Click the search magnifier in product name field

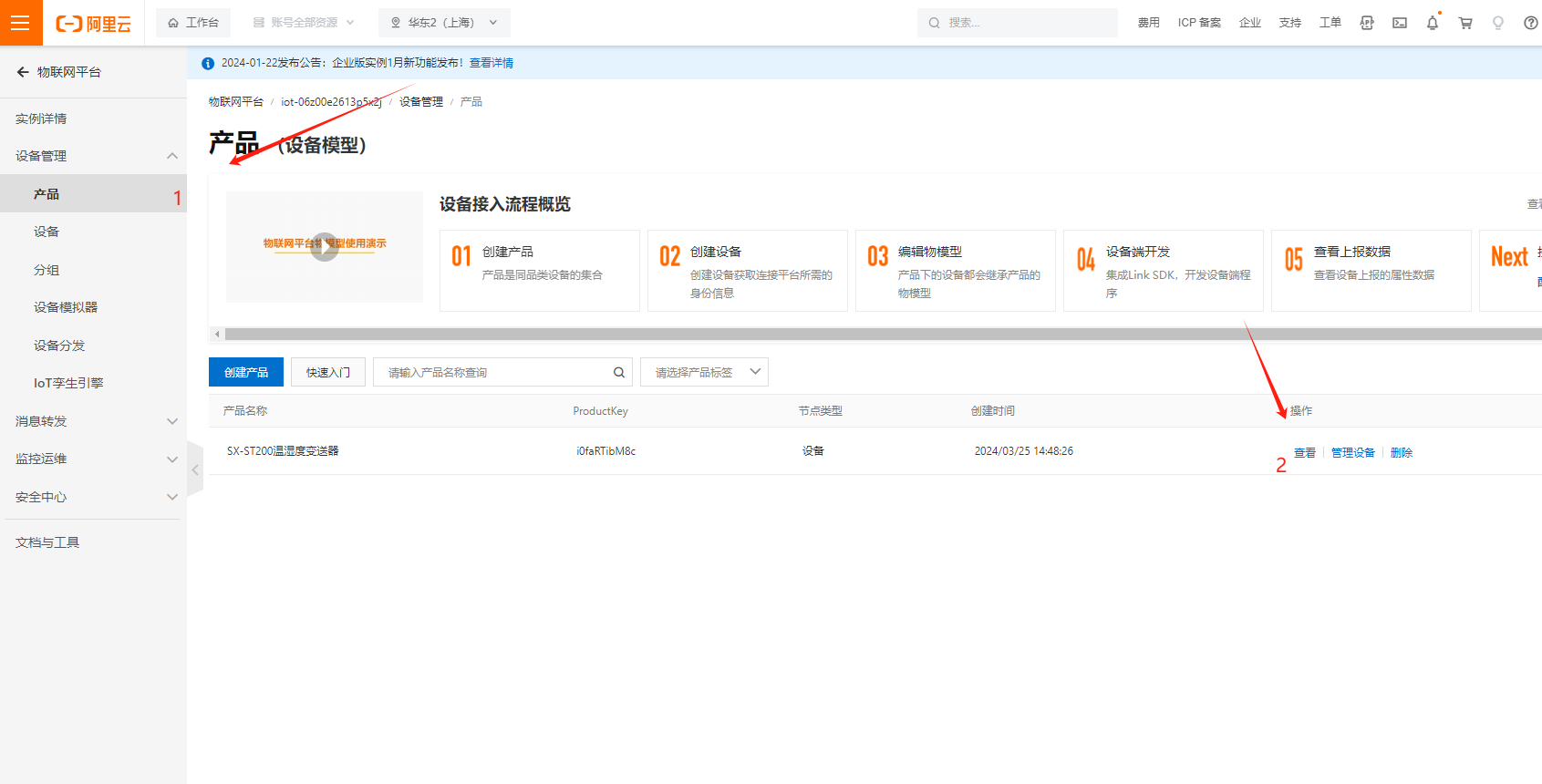coord(618,372)
